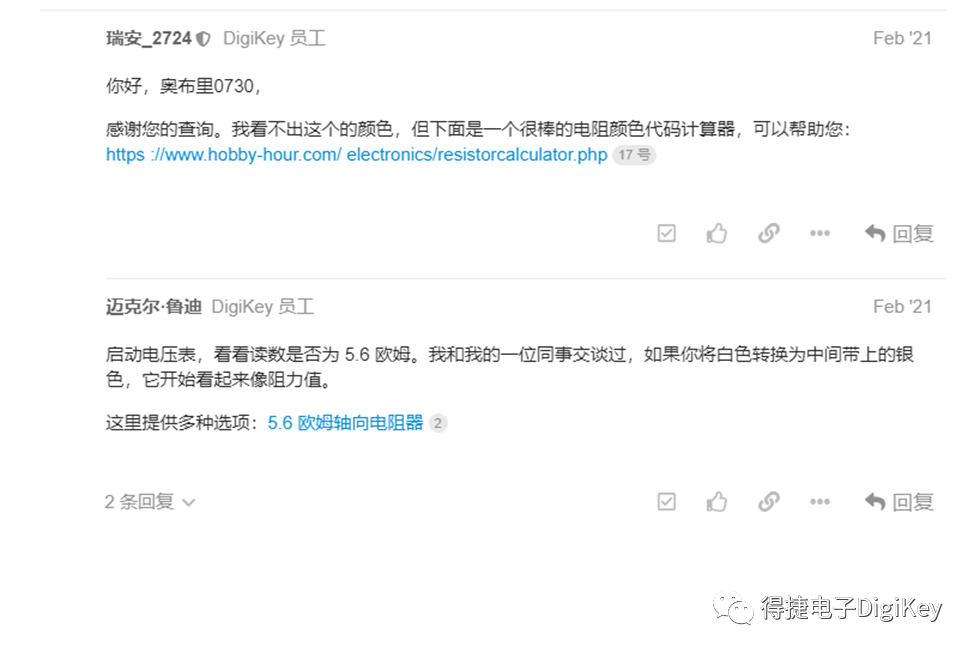974x653 pixels.
Task: Click shield moderator icon beside 瑞安_2724
Action: pyautogui.click(x=203, y=39)
